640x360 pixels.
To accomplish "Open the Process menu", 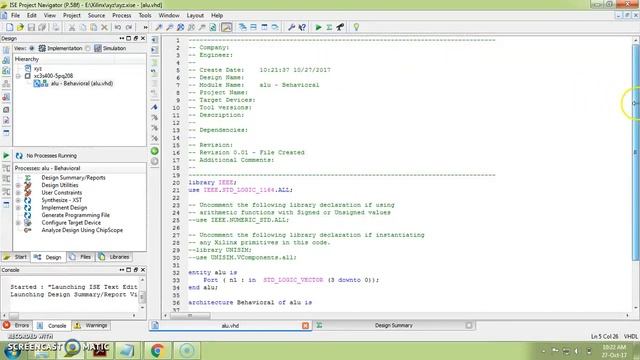I will coord(122,16).
